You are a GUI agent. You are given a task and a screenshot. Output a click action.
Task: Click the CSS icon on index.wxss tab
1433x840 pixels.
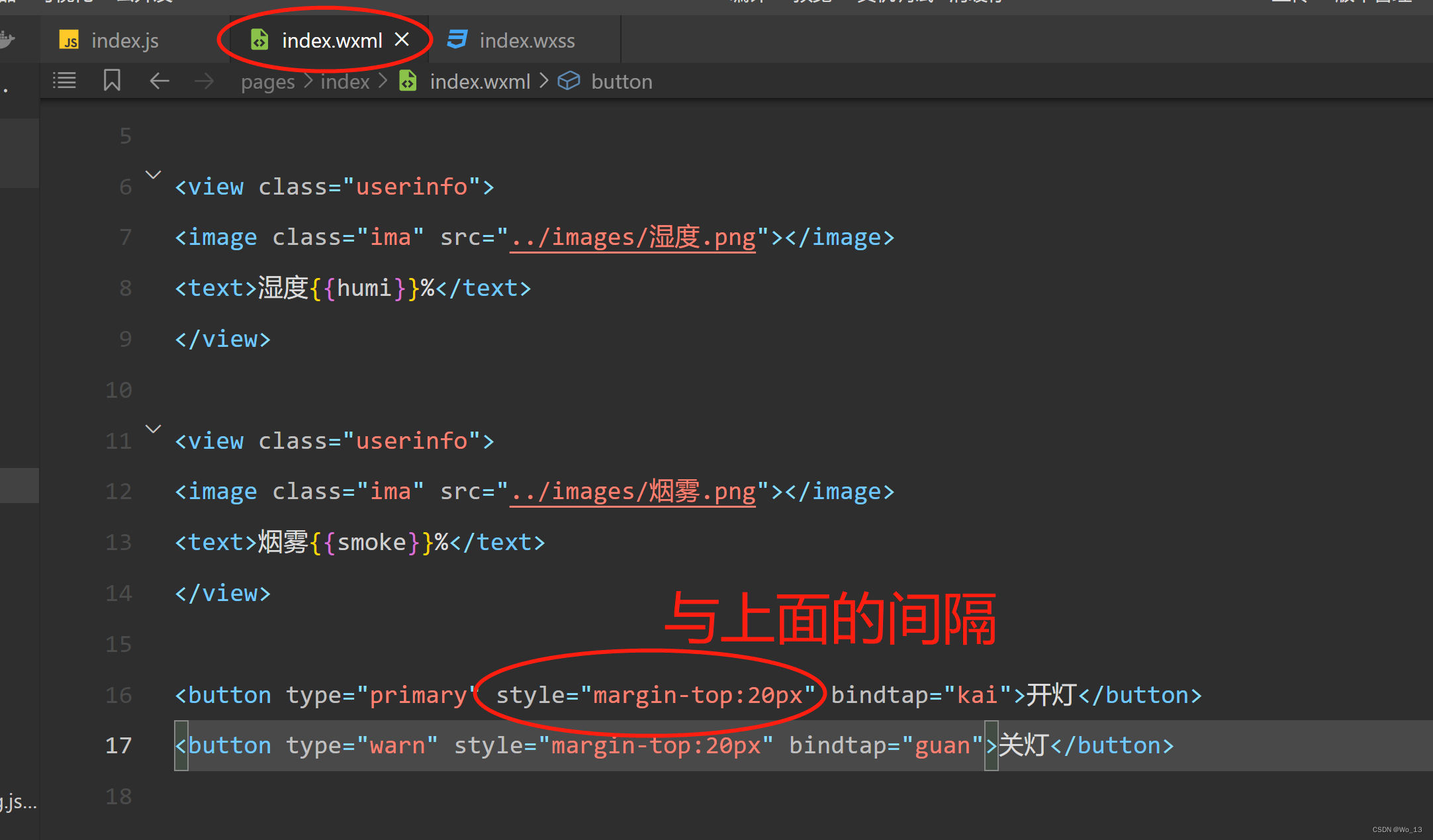coord(457,40)
